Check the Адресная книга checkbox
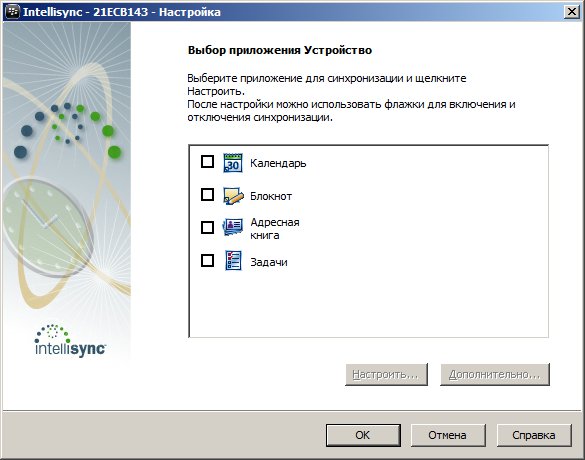Image resolution: width=585 pixels, height=460 pixels. [x=207, y=228]
